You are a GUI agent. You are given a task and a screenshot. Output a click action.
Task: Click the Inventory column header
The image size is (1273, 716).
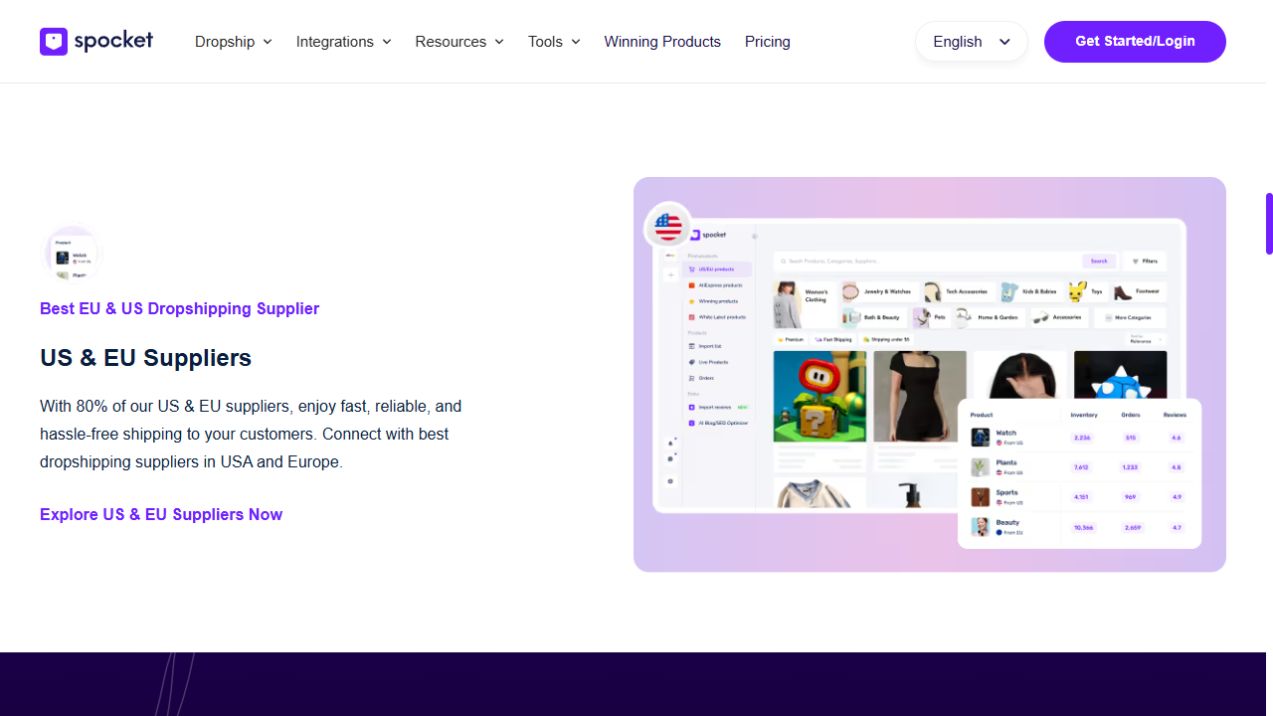coord(1084,415)
